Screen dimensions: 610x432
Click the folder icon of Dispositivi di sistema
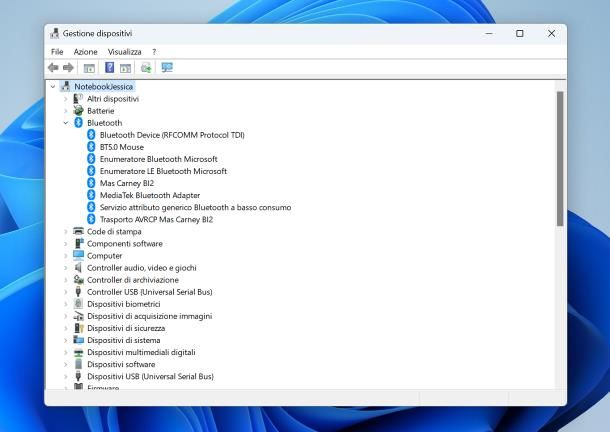coord(78,340)
